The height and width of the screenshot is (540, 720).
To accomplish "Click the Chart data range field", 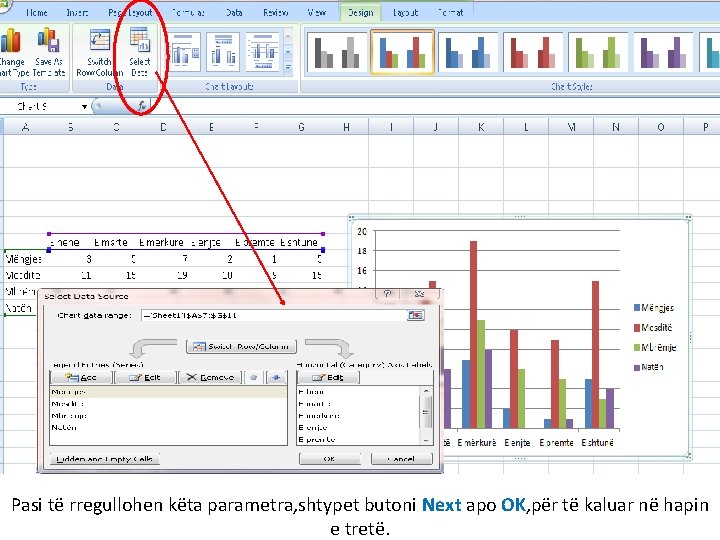I will (274, 315).
